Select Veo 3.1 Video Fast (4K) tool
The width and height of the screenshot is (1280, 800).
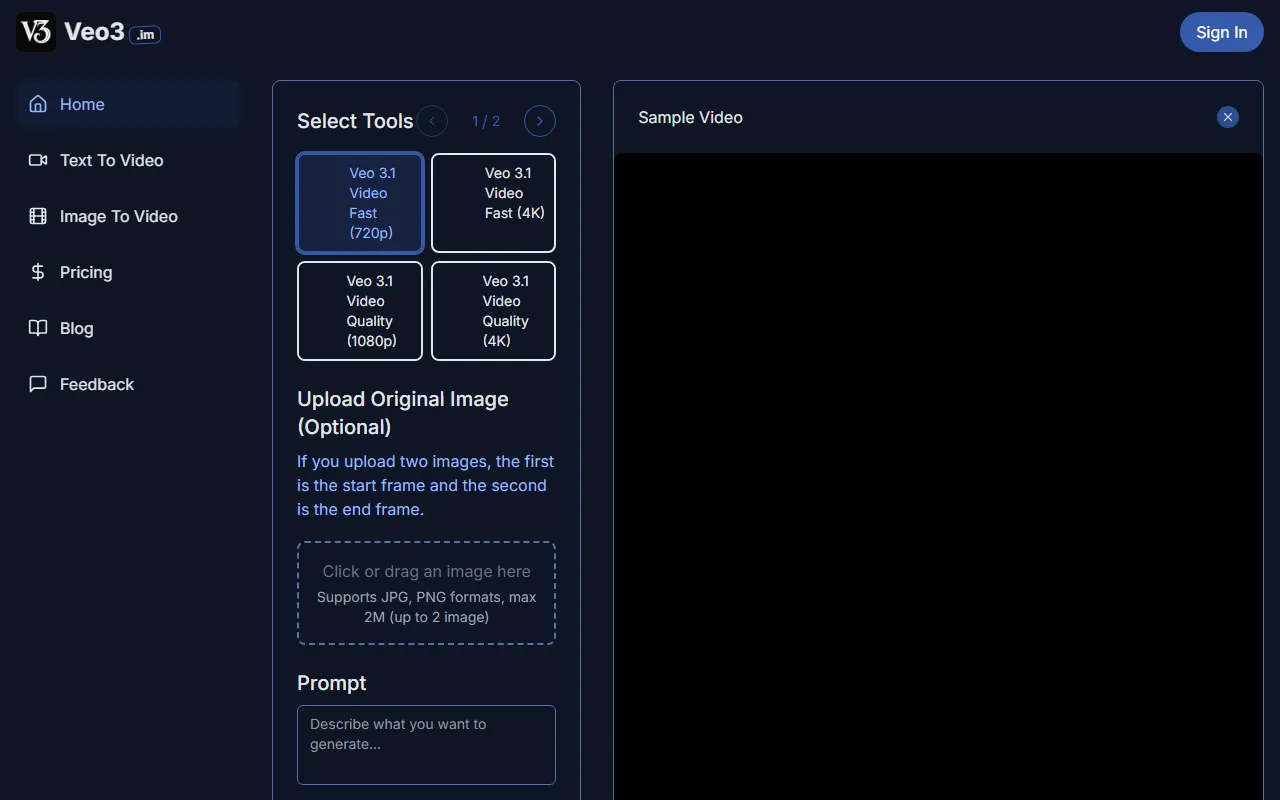click(x=493, y=203)
